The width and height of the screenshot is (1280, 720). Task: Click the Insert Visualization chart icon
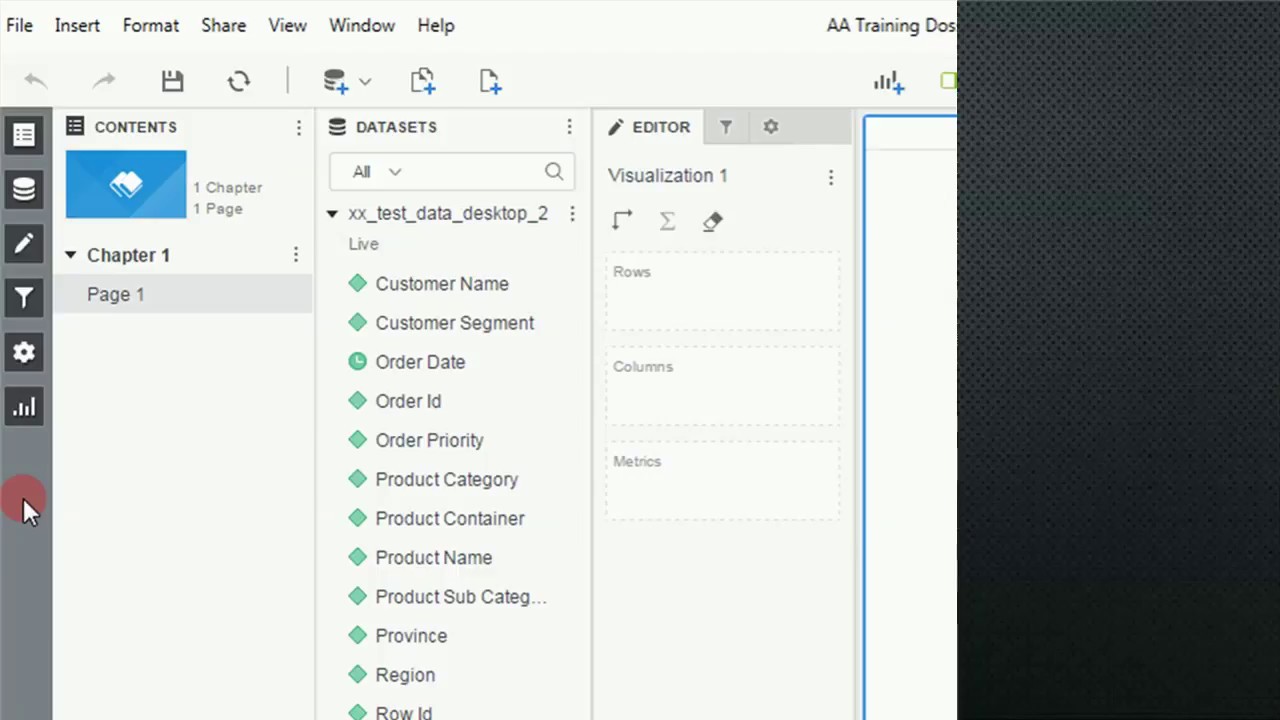tap(889, 82)
